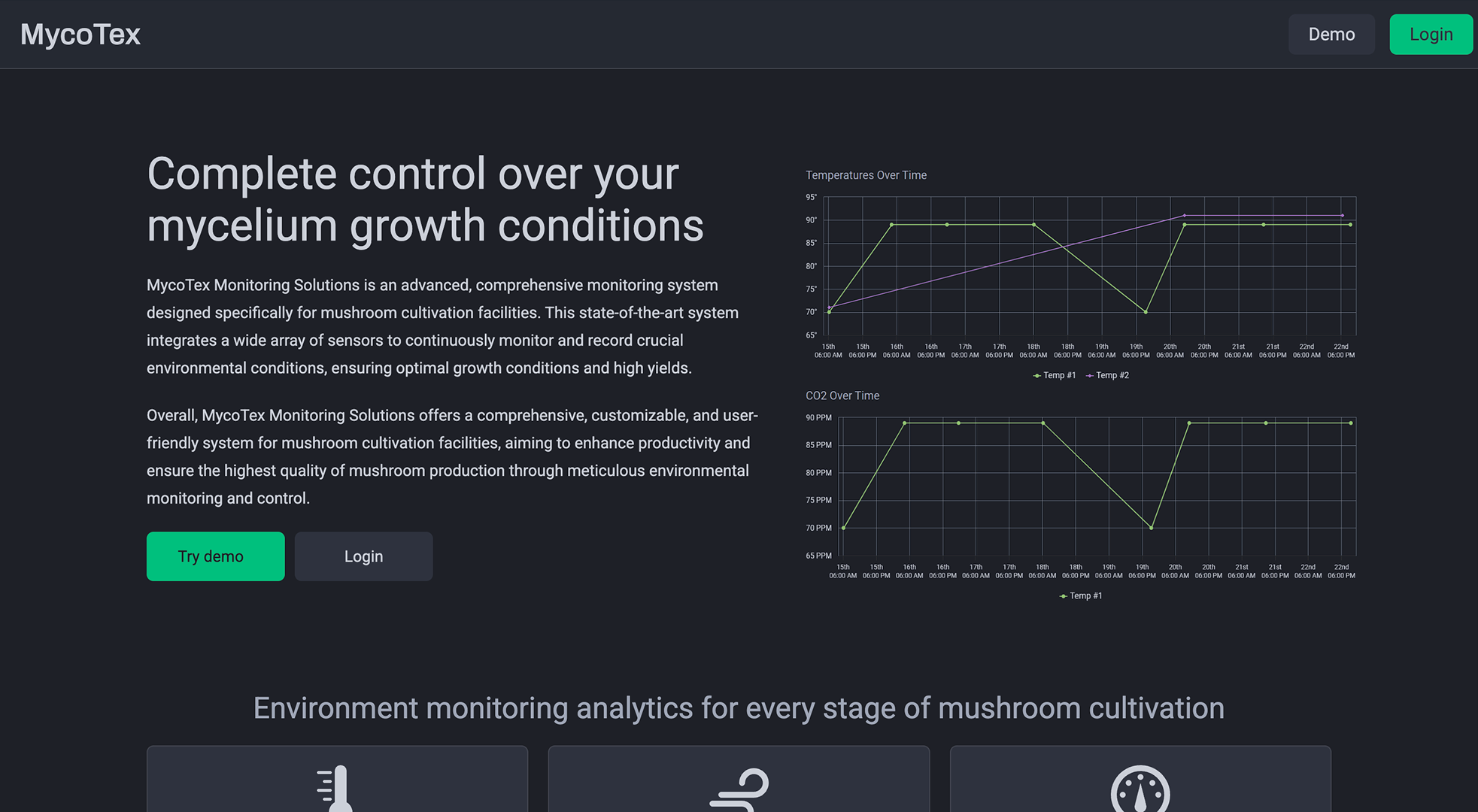Click the CO2 chart low point near the 19th
Viewport: 1478px width, 812px height.
coord(1152,528)
